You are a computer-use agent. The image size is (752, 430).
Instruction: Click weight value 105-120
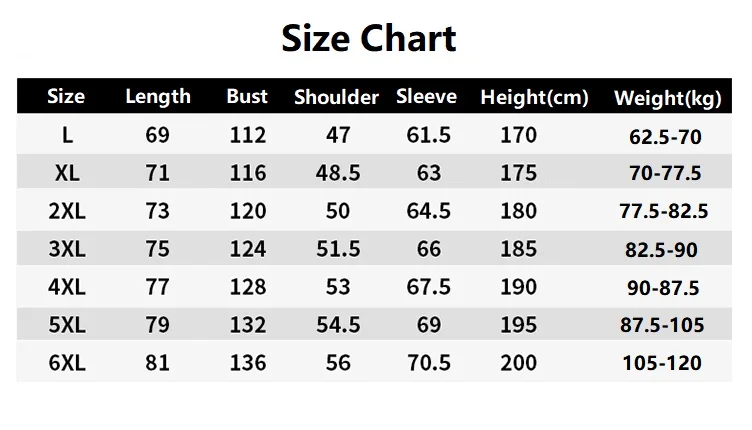point(662,363)
